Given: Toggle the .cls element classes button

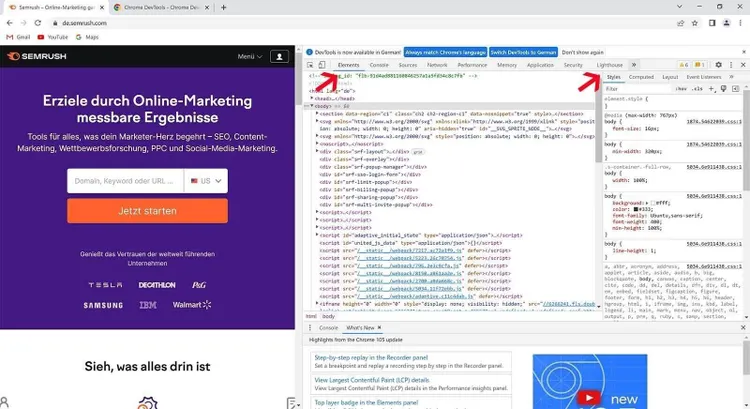Looking at the screenshot, I should click(x=698, y=88).
